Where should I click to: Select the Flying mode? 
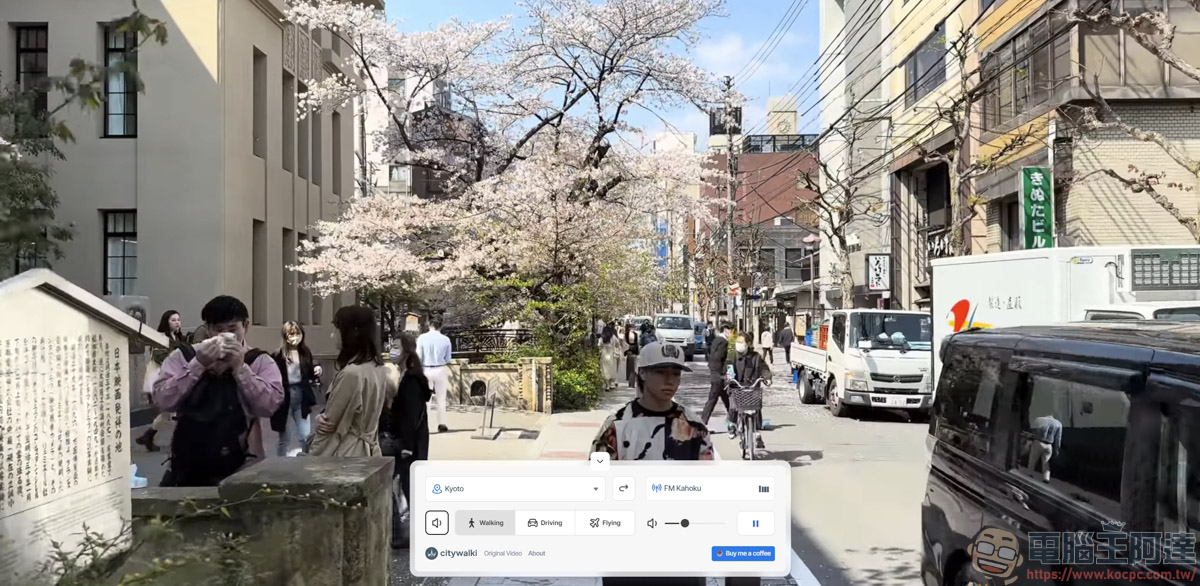(x=605, y=523)
